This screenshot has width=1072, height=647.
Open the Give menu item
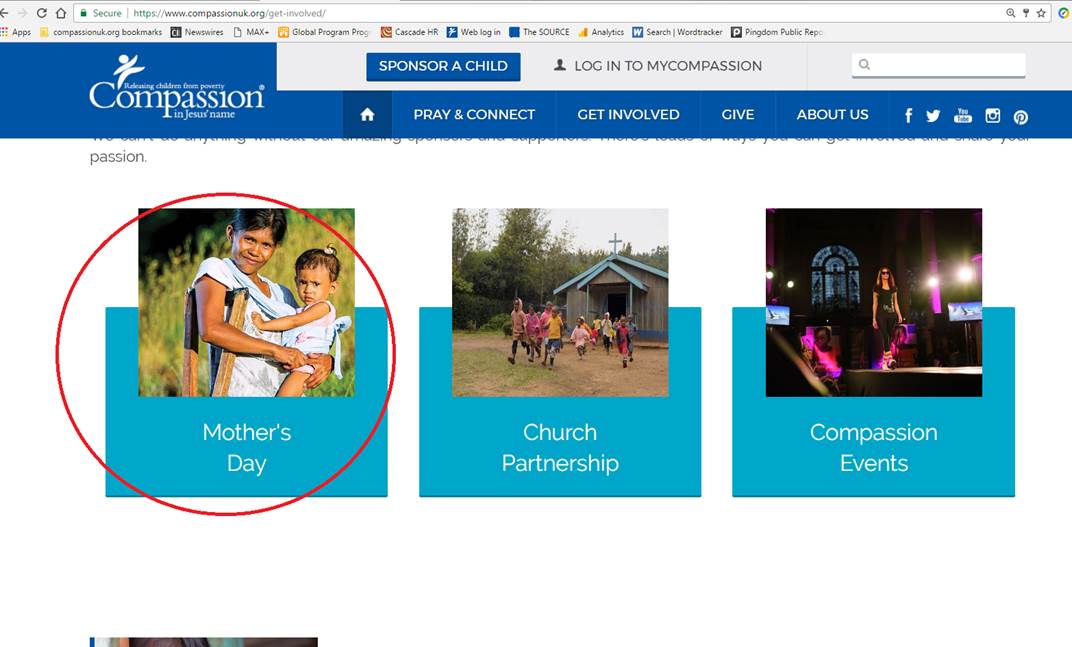tap(738, 114)
